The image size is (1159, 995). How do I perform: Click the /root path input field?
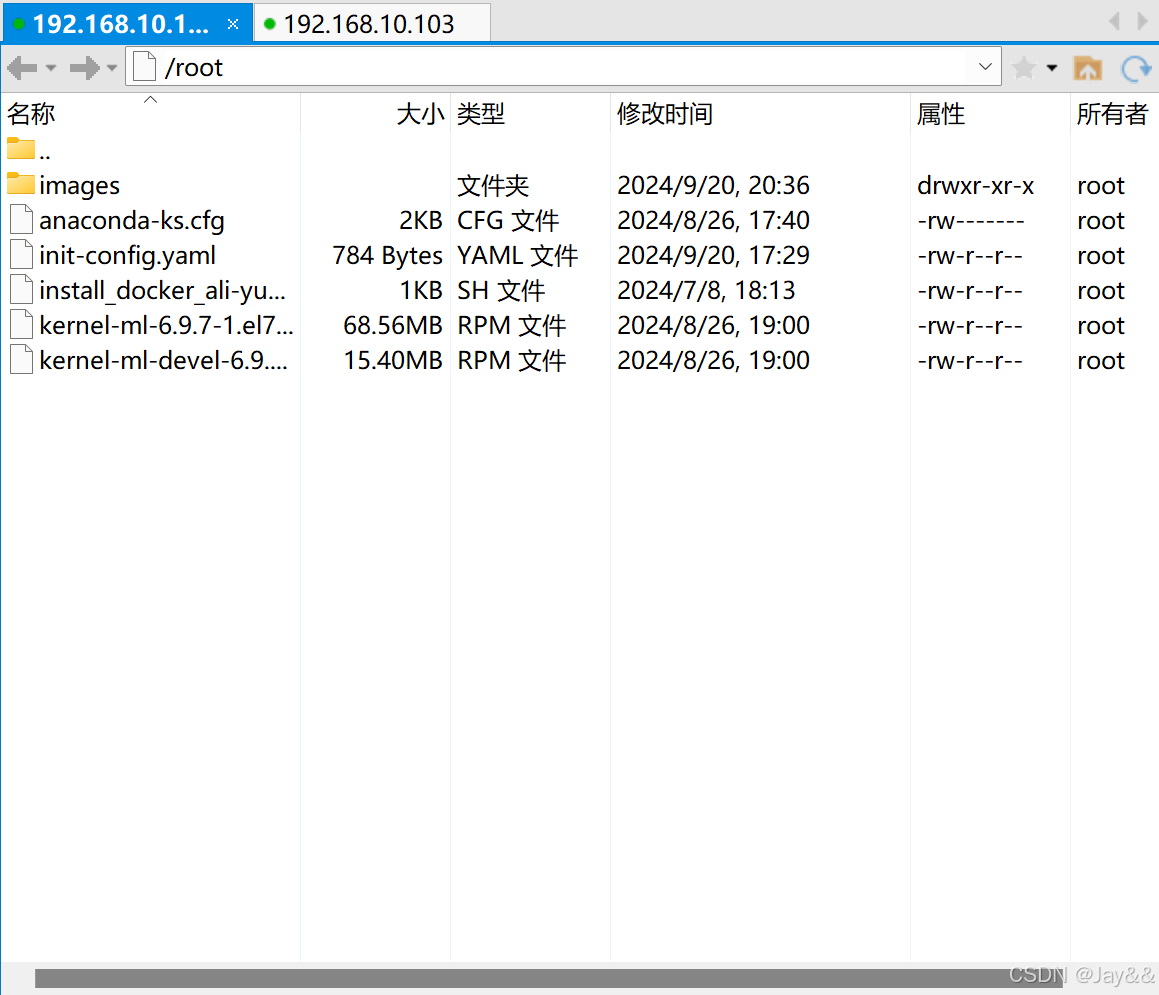[x=563, y=67]
